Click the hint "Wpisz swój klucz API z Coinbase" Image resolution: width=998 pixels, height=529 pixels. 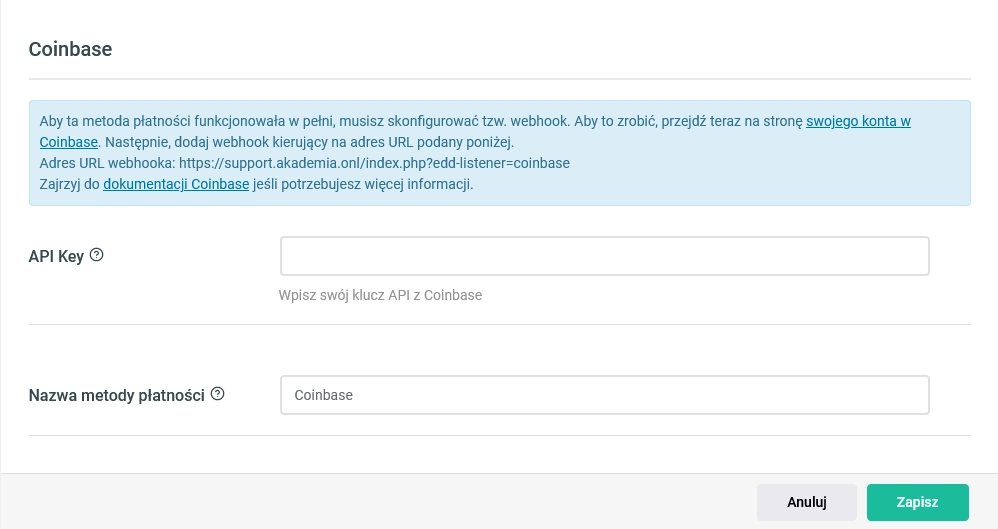pyautogui.click(x=380, y=295)
